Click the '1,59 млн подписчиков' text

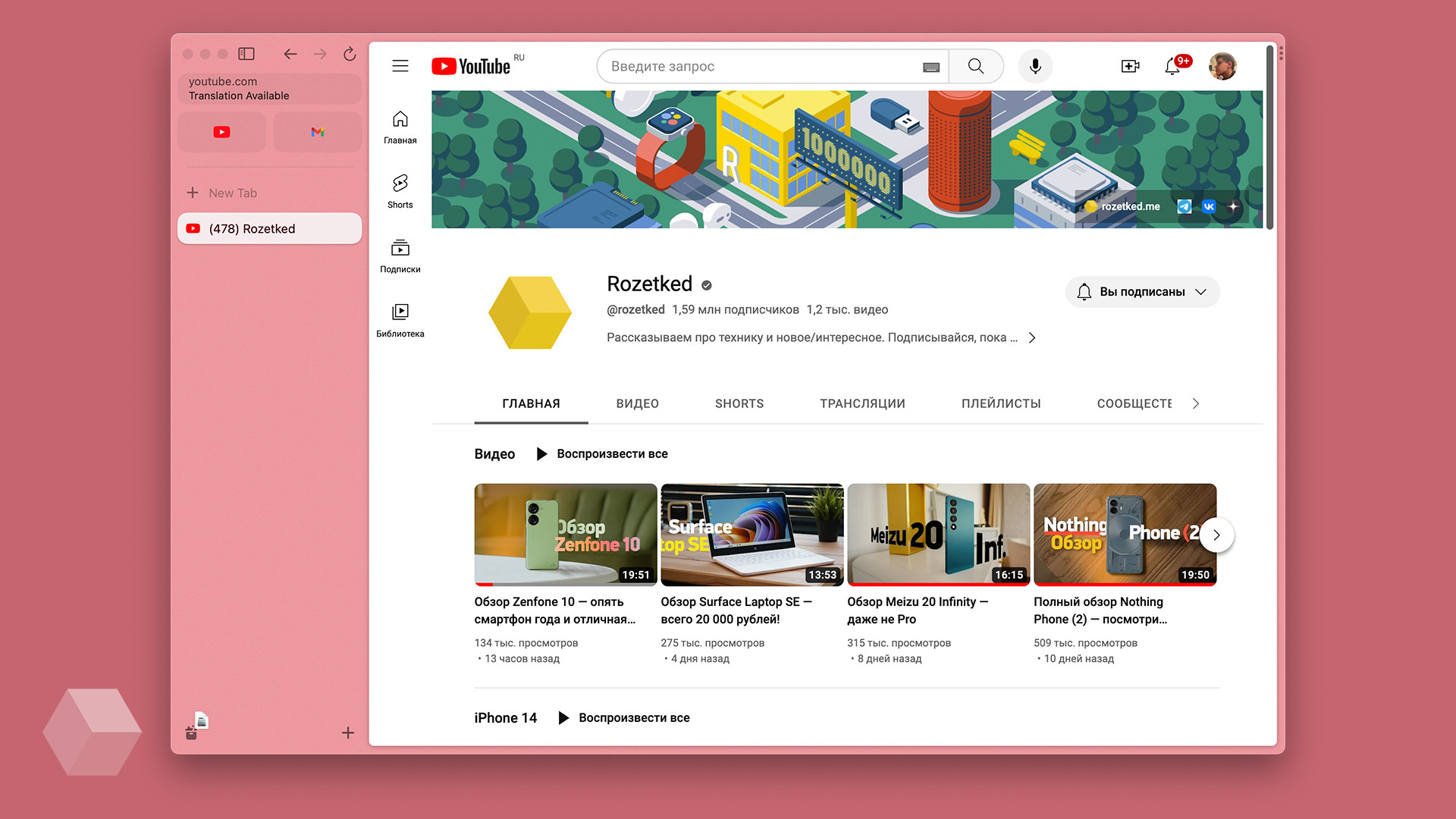pyautogui.click(x=736, y=309)
